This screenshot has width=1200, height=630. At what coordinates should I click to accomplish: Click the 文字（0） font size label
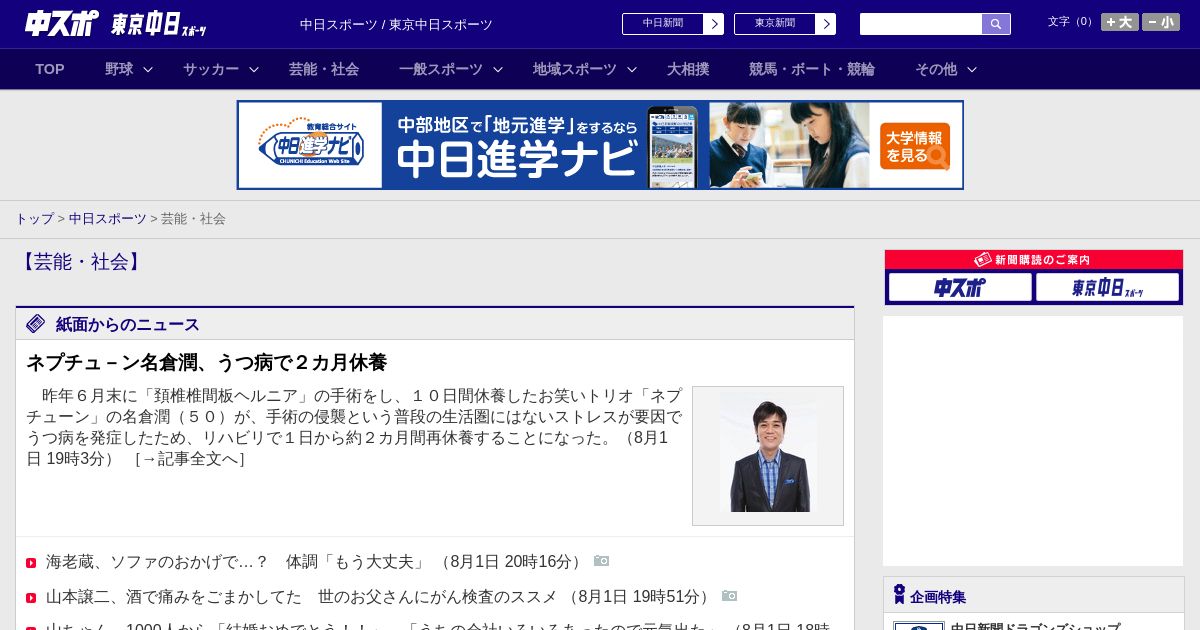[1071, 21]
